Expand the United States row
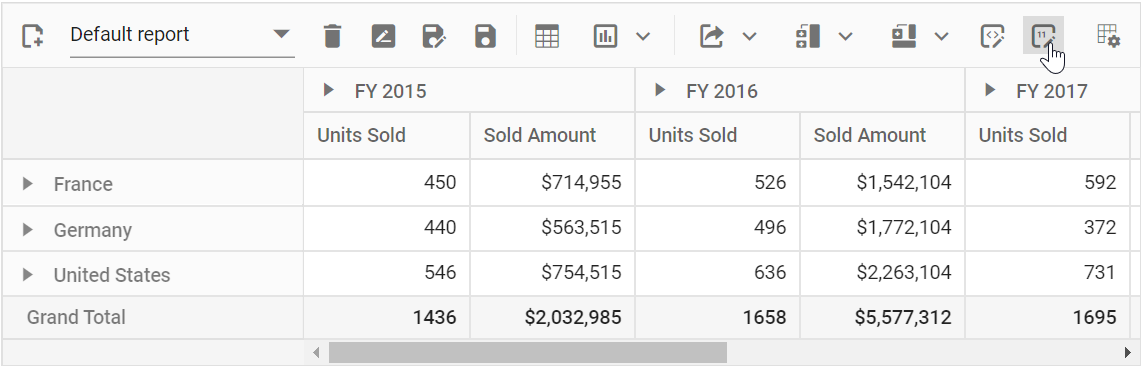The width and height of the screenshot is (1144, 368). click(x=28, y=275)
